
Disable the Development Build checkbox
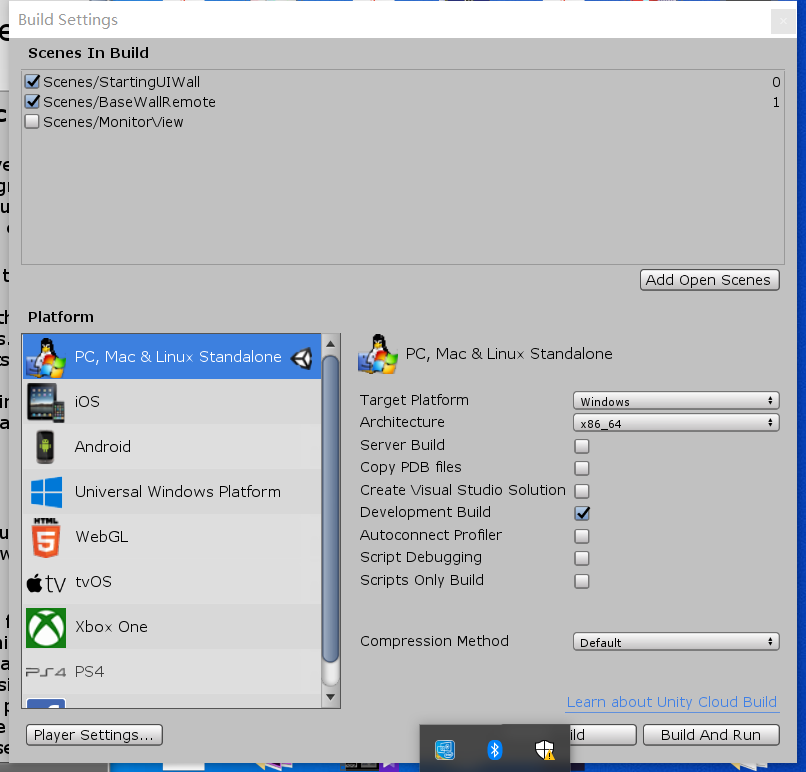coord(582,513)
